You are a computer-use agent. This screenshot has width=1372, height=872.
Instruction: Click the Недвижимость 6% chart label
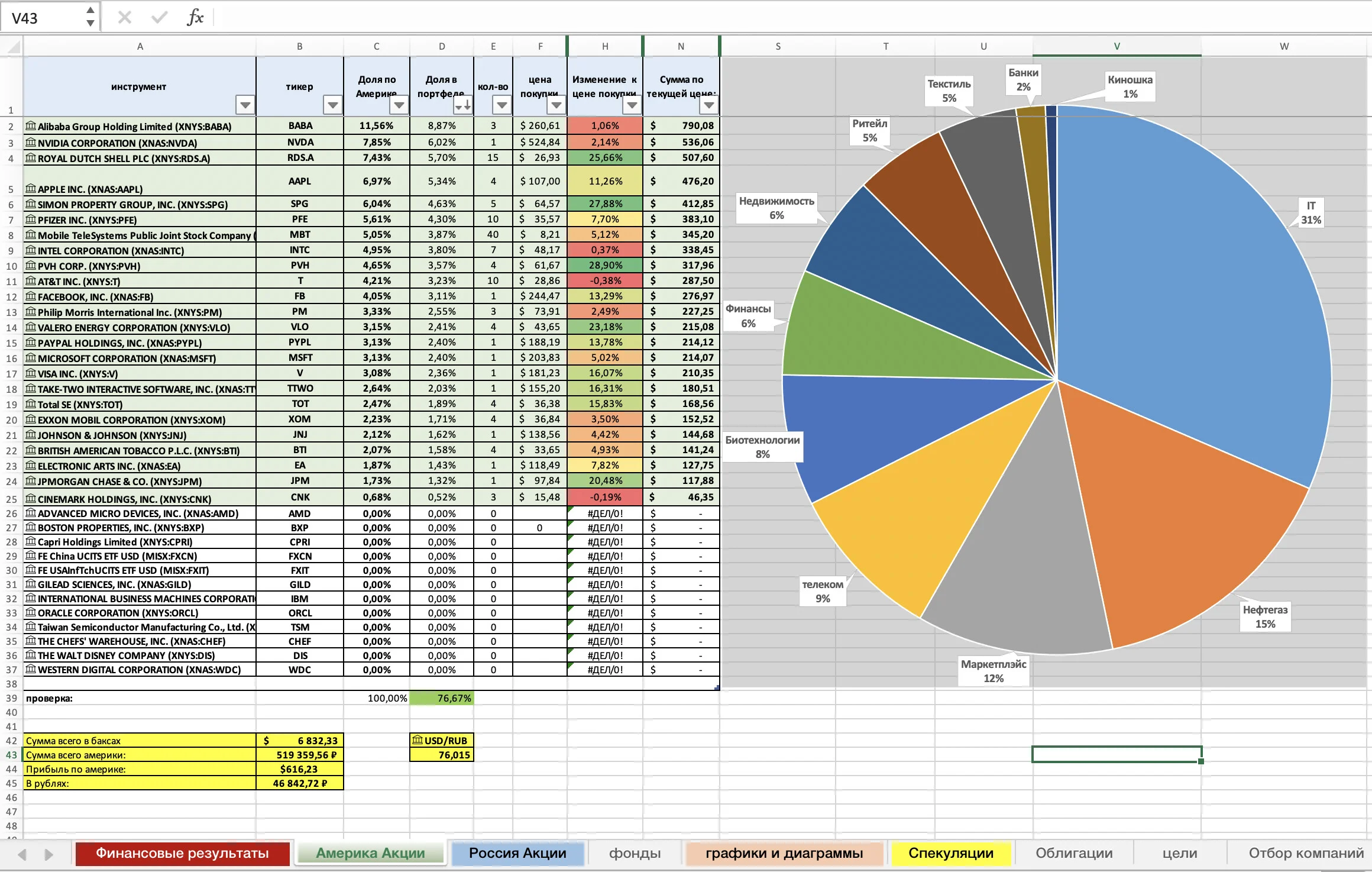[776, 208]
